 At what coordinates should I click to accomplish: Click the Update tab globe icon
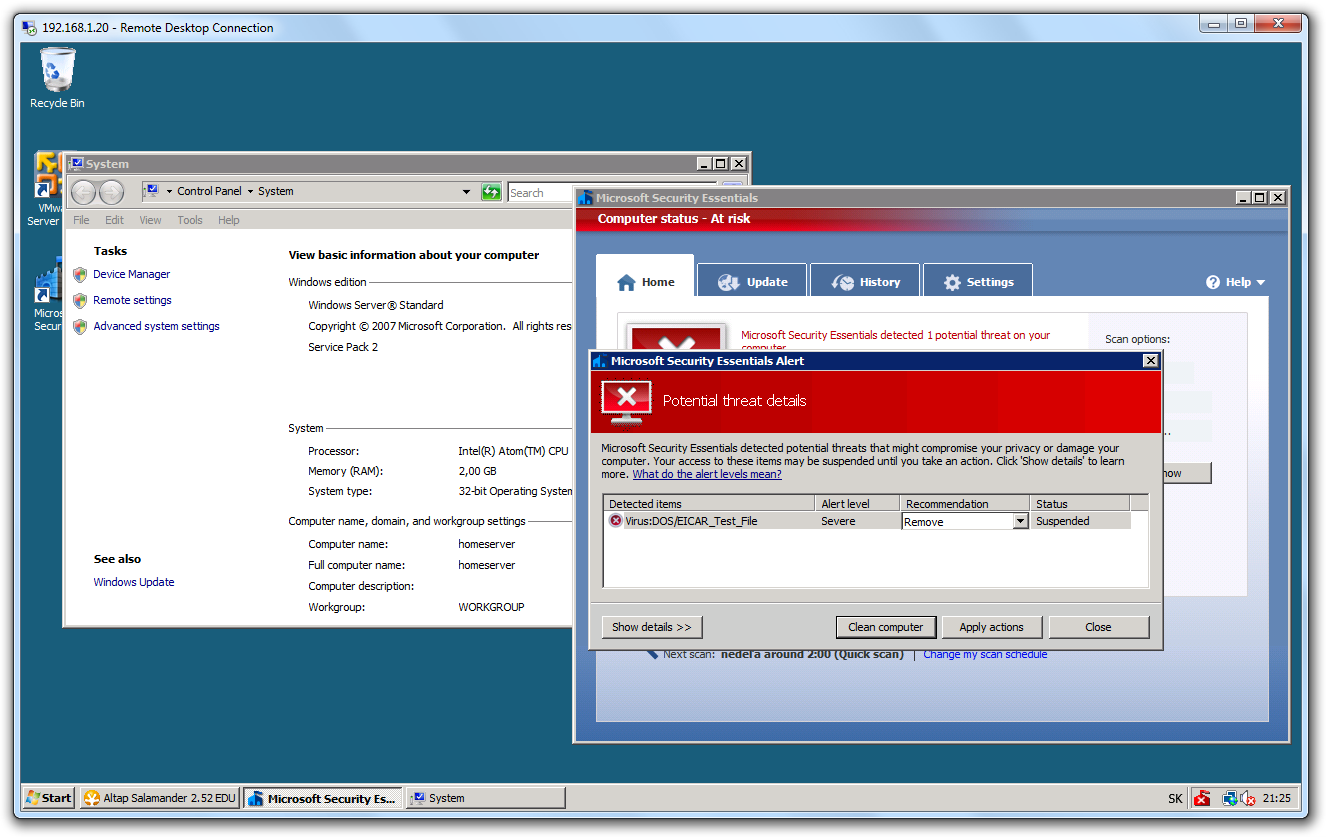point(728,283)
